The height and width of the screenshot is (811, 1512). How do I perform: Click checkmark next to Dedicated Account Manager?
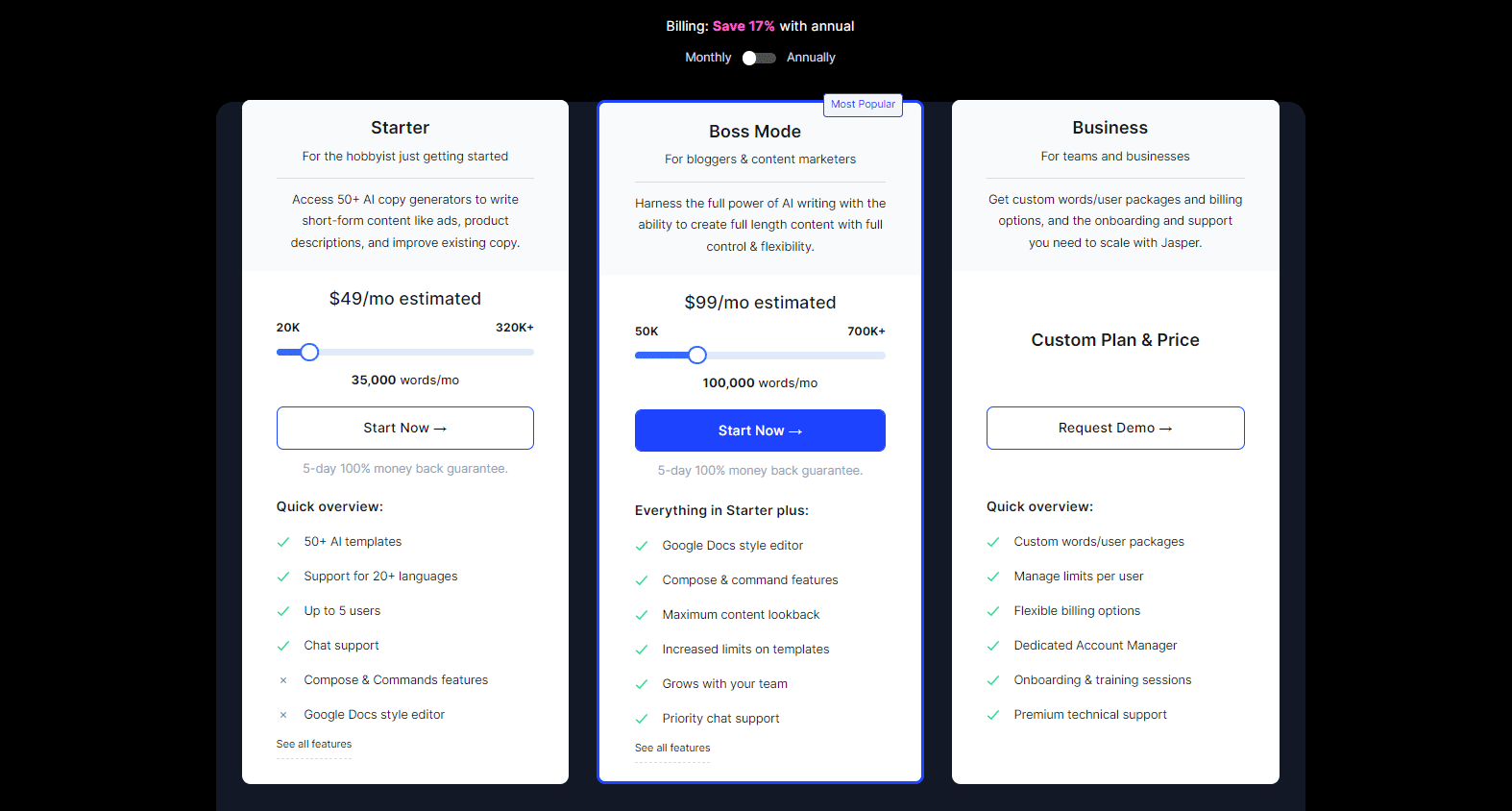coord(993,646)
